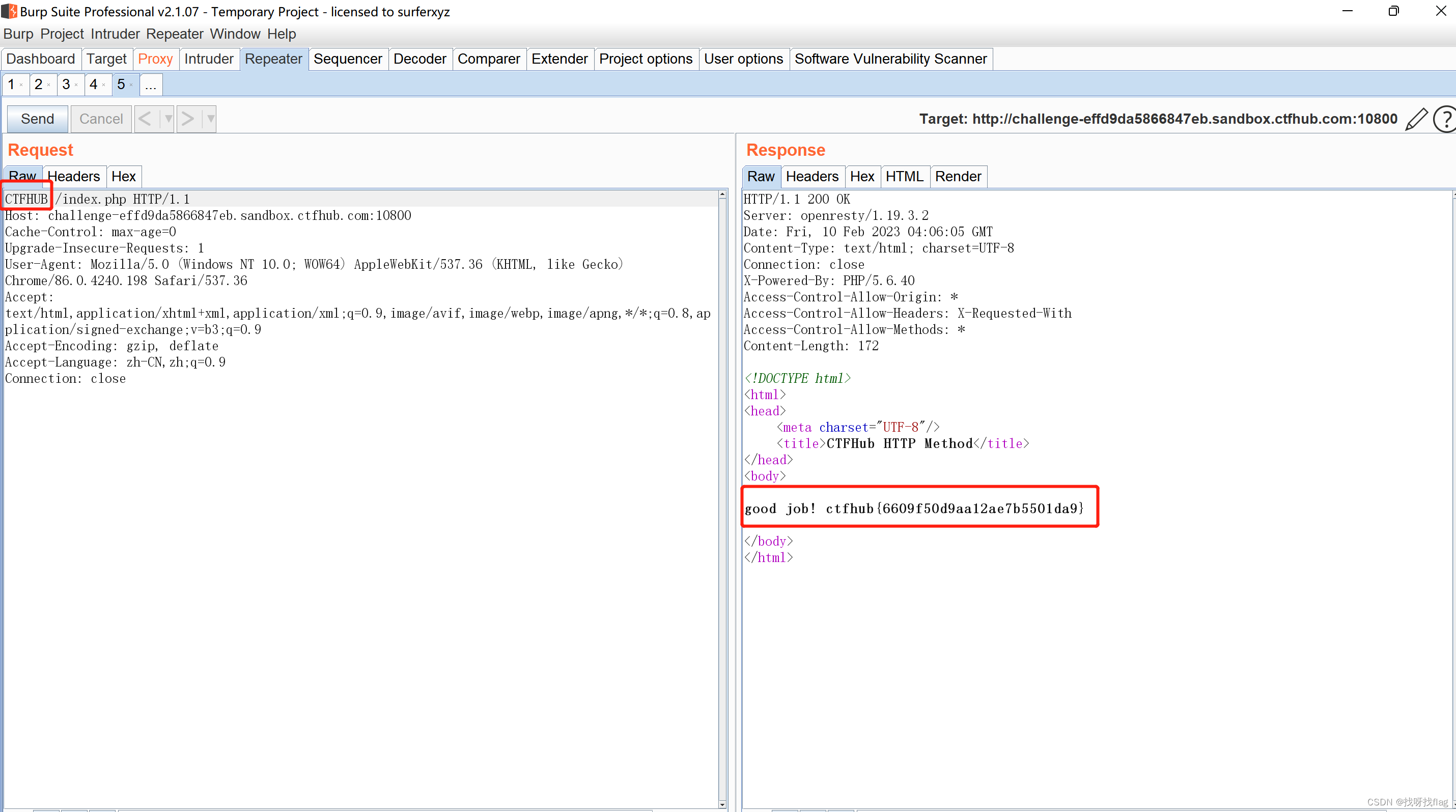This screenshot has width=1456, height=812.
Task: Switch to the Decoder tab
Action: (x=419, y=59)
